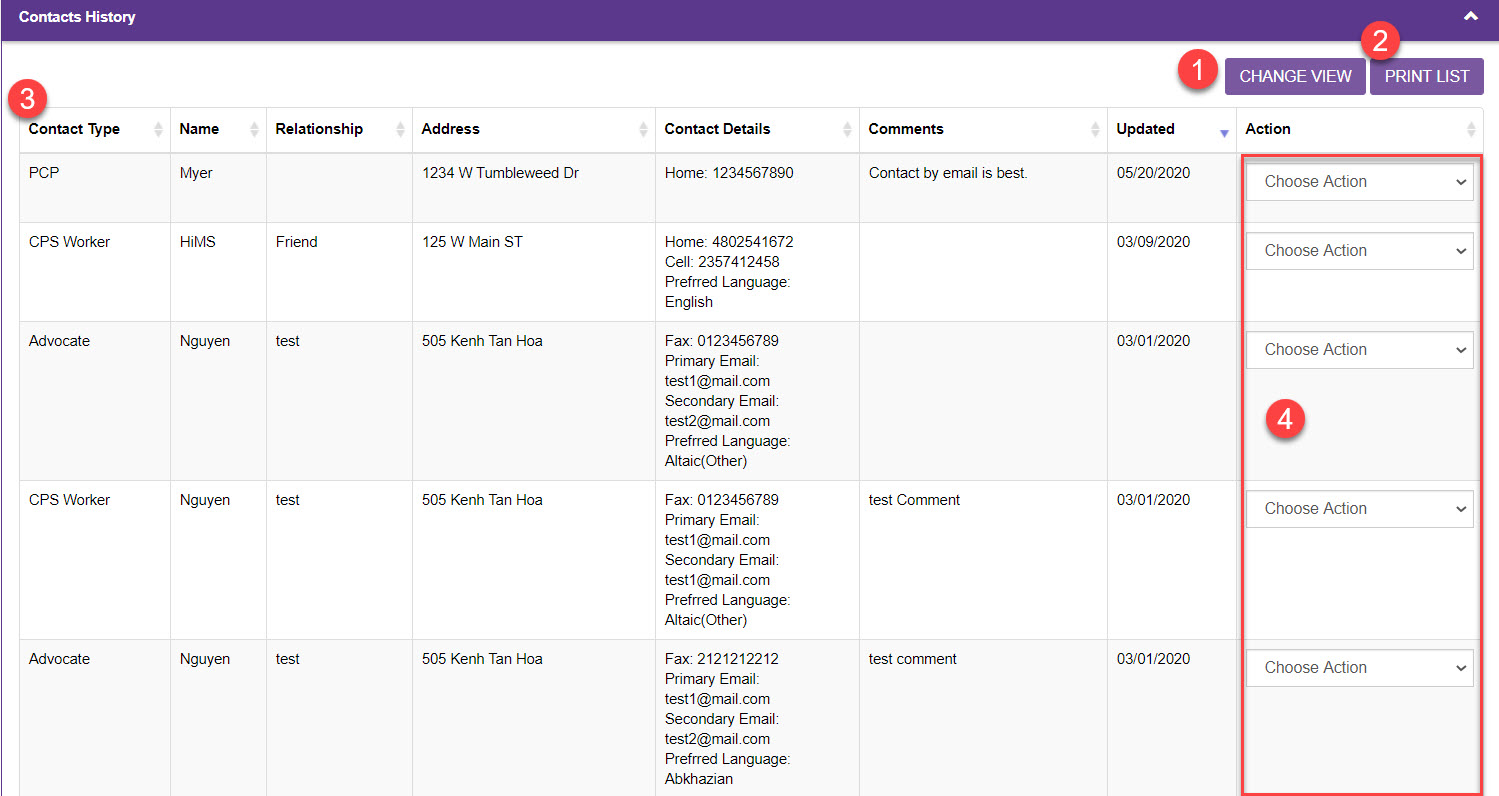Sort by Comments column arrows

1095,129
